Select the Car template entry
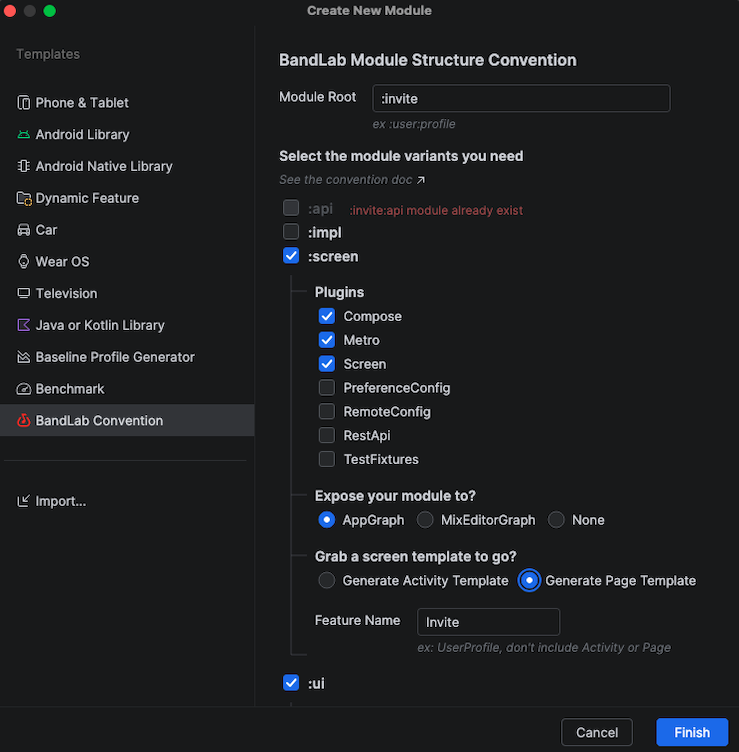The width and height of the screenshot is (739, 752). coord(46,230)
